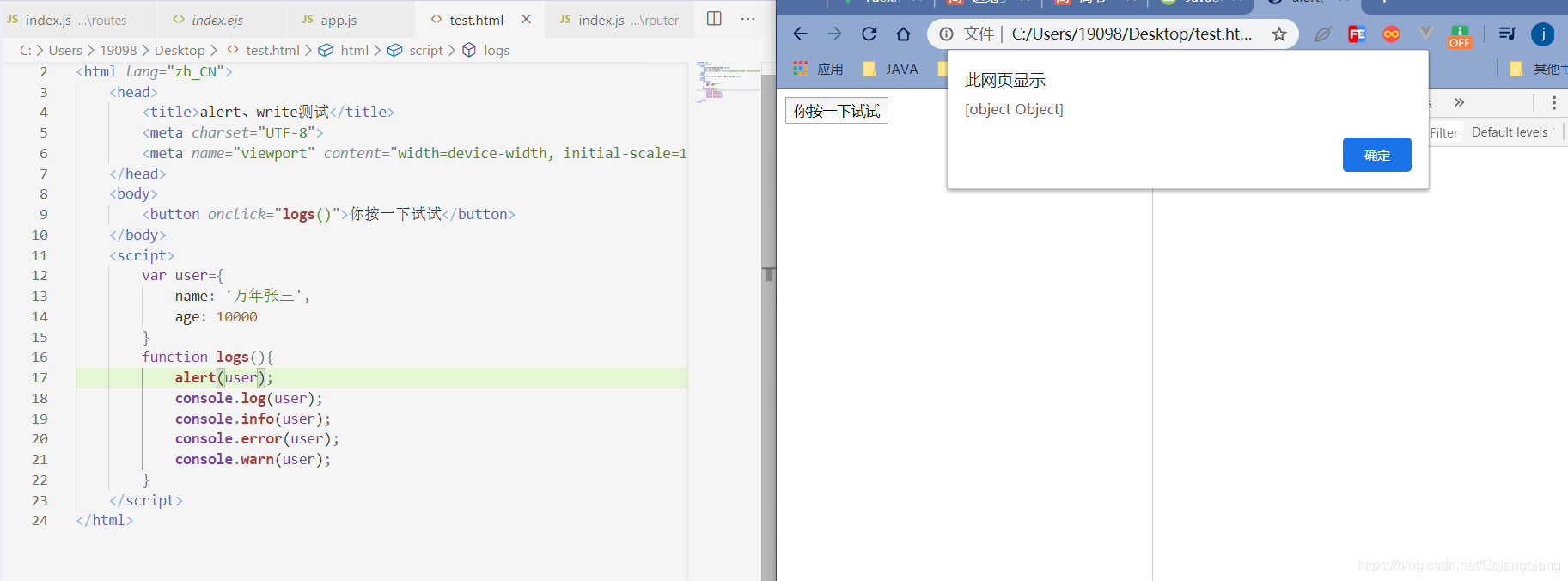This screenshot has width=1568, height=581.
Task: Open the JAVA bookmarks folder
Action: [x=890, y=69]
